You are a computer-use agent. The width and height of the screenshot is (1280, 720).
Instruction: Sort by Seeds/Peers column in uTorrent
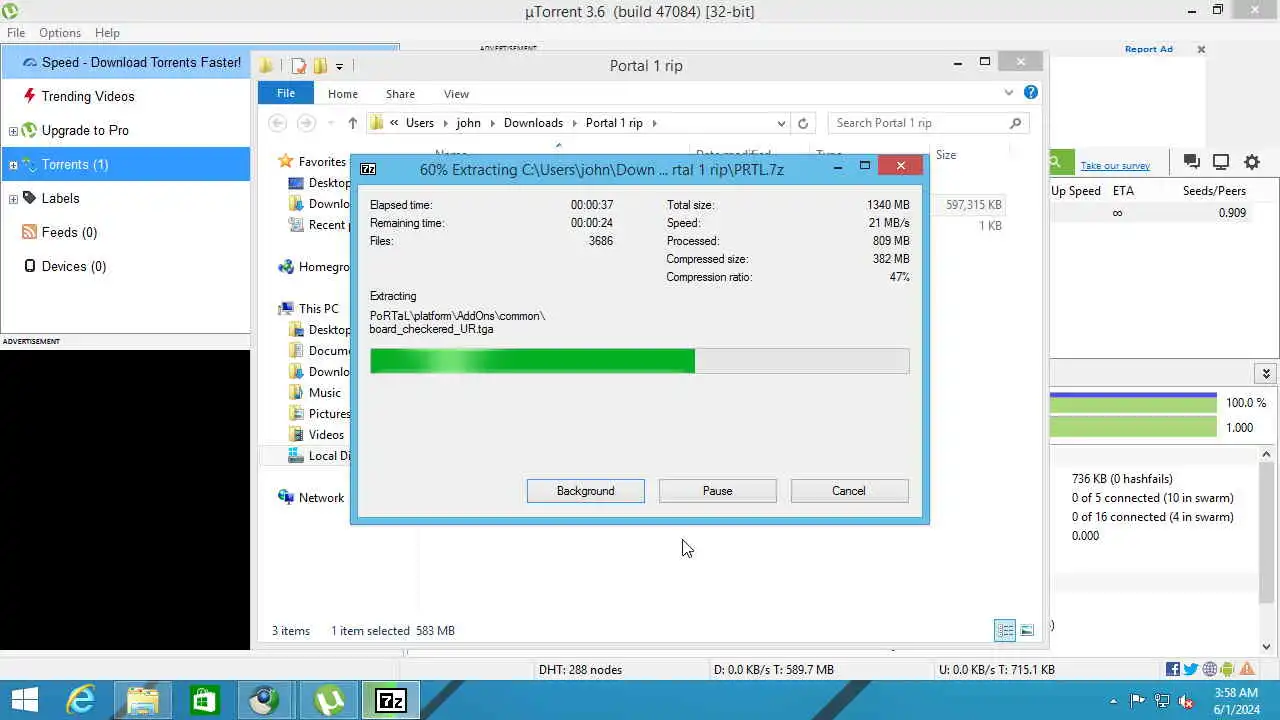pyautogui.click(x=1214, y=191)
